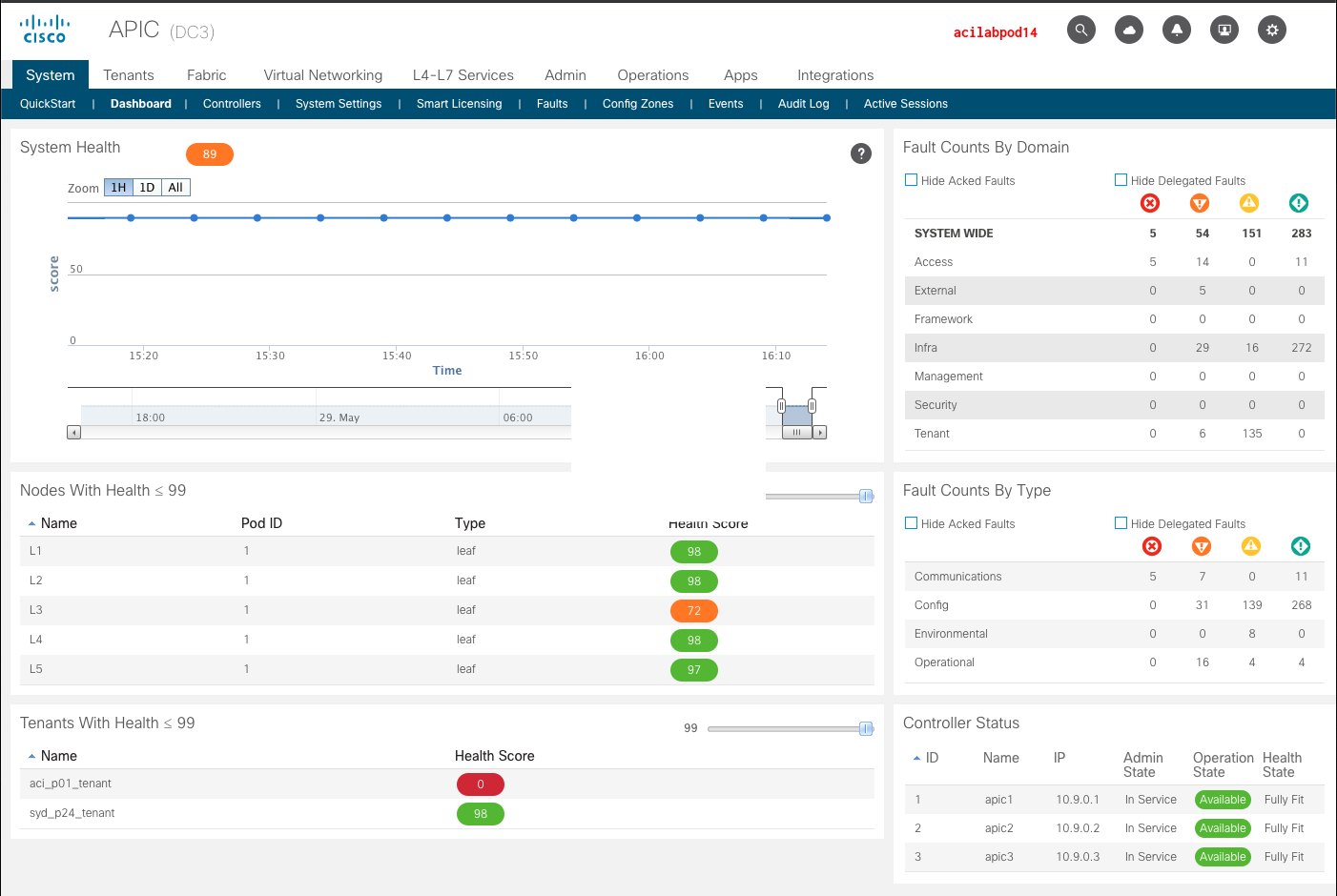Open the cloud icon in top bar
The width and height of the screenshot is (1337, 896).
point(1129,31)
